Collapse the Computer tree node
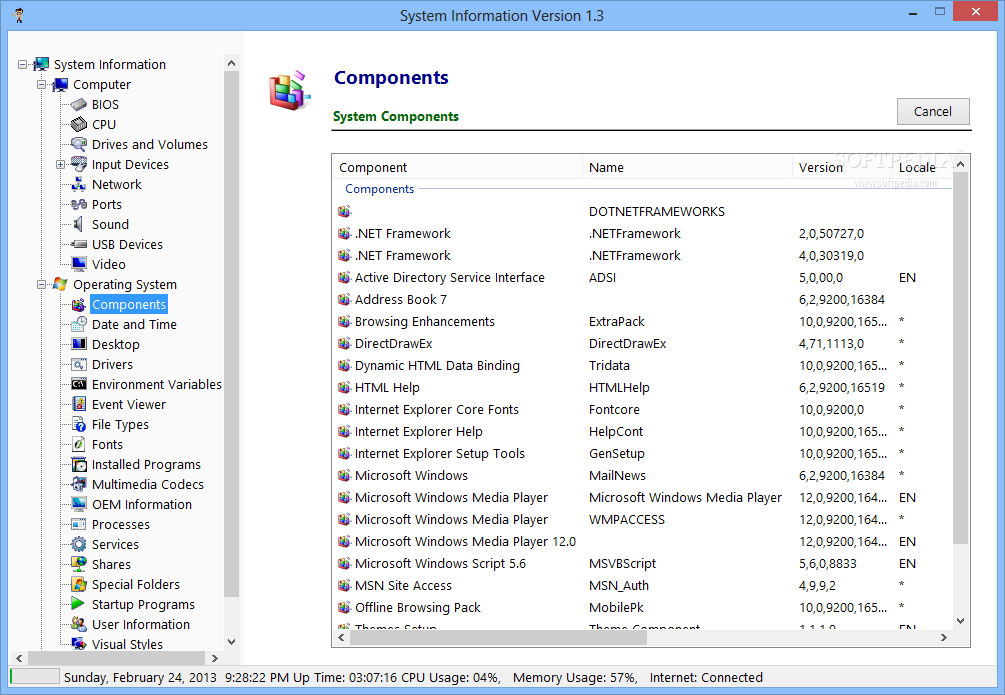1005x695 pixels. tap(42, 85)
